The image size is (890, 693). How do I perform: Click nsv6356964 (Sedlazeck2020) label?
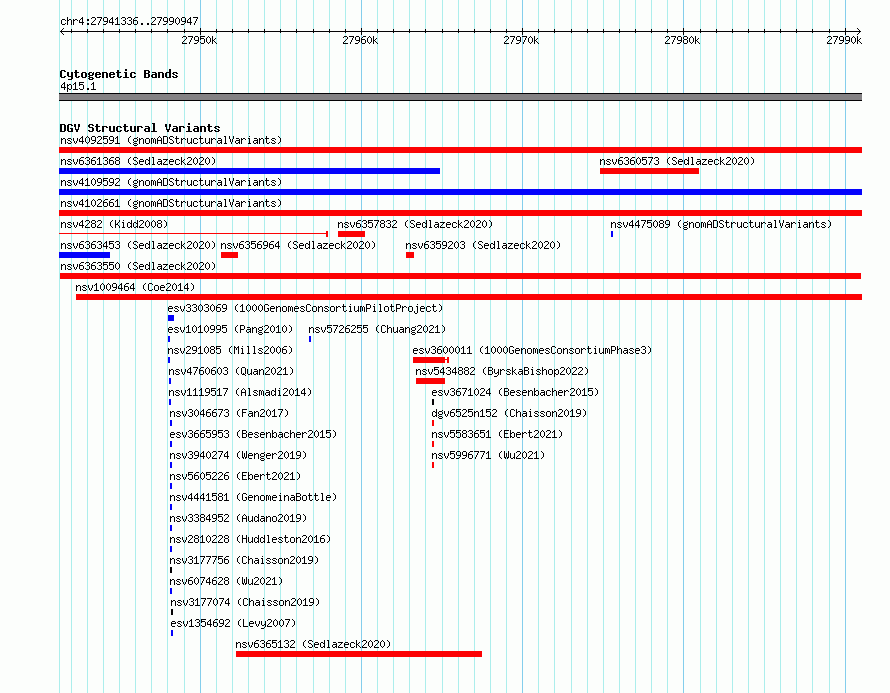coord(298,245)
